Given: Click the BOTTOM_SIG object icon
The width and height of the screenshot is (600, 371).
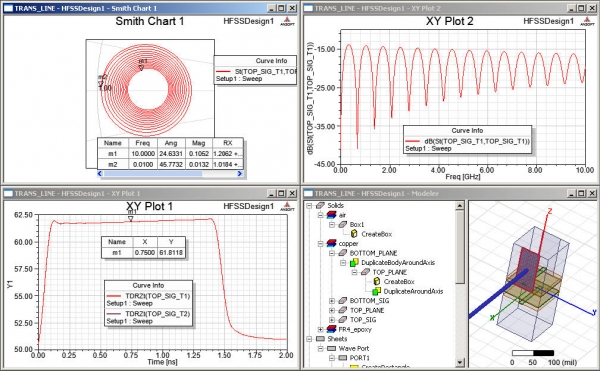Looking at the screenshot, I should [343, 301].
